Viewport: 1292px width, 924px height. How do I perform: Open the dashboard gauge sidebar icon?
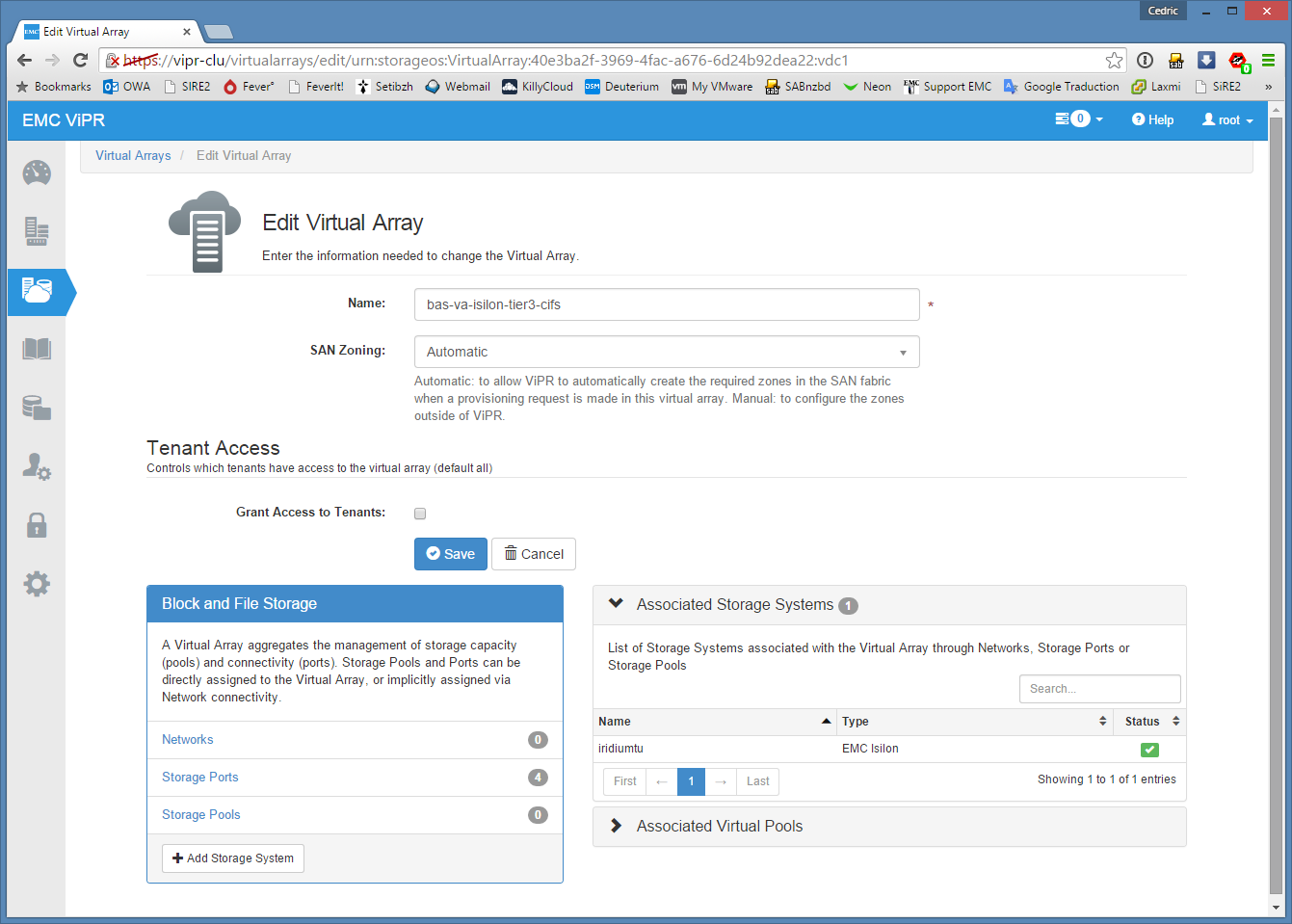[x=37, y=173]
